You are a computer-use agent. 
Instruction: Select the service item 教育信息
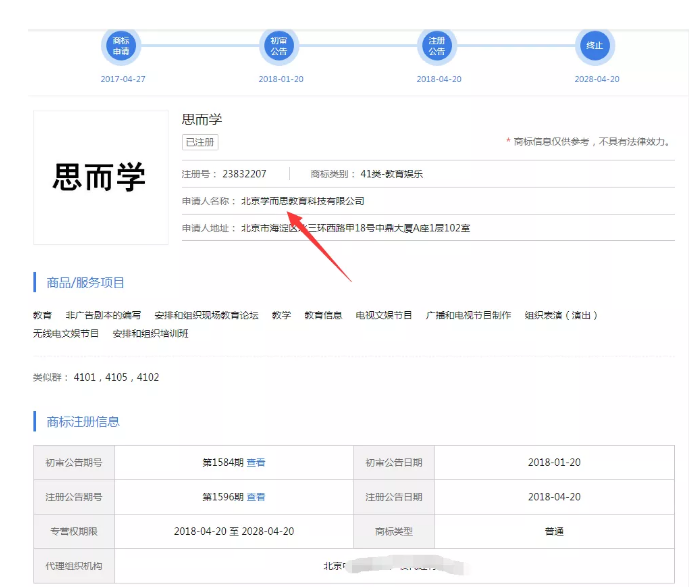[x=323, y=315]
